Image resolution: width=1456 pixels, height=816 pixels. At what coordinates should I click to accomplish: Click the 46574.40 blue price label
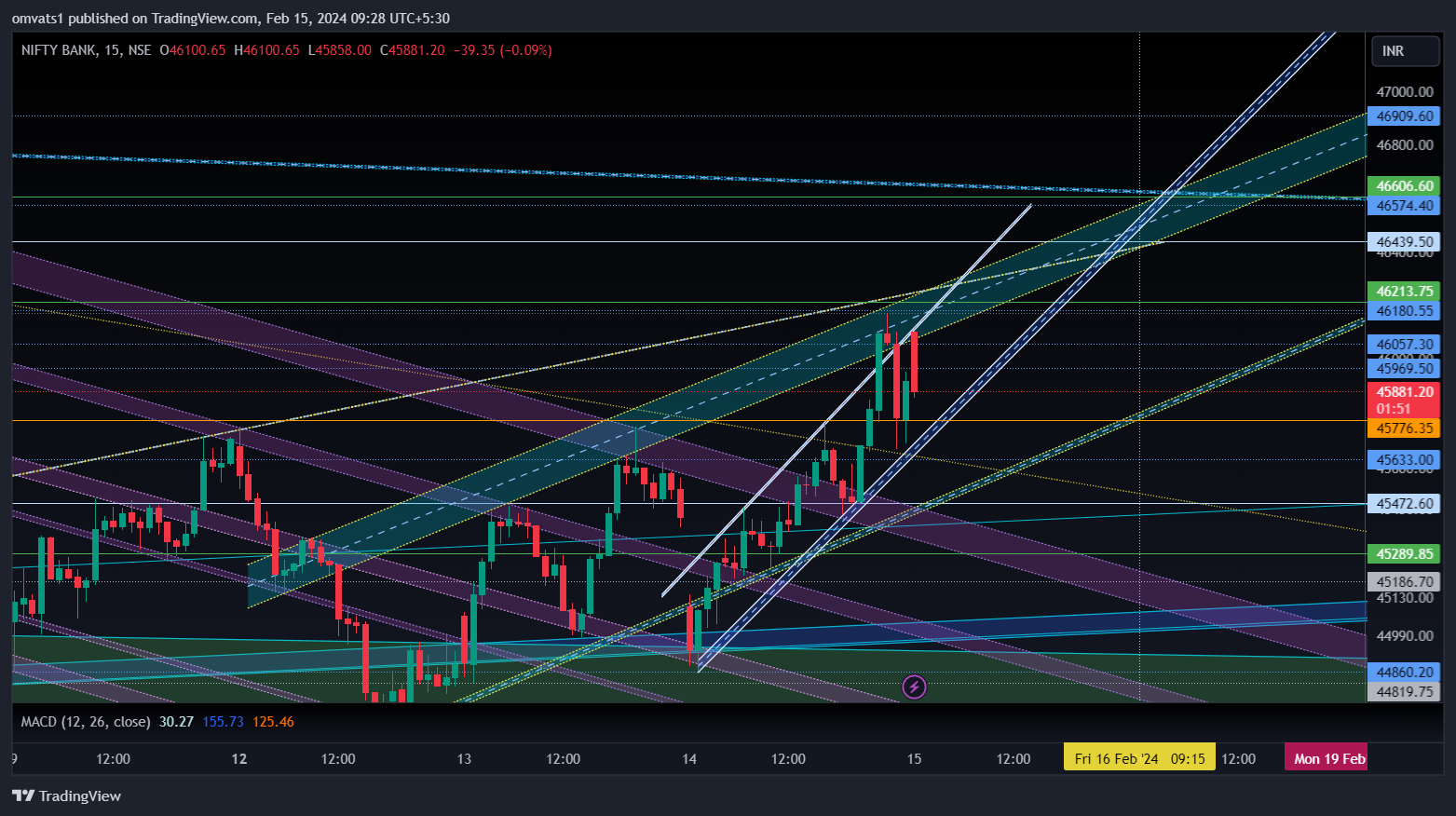(x=1404, y=206)
